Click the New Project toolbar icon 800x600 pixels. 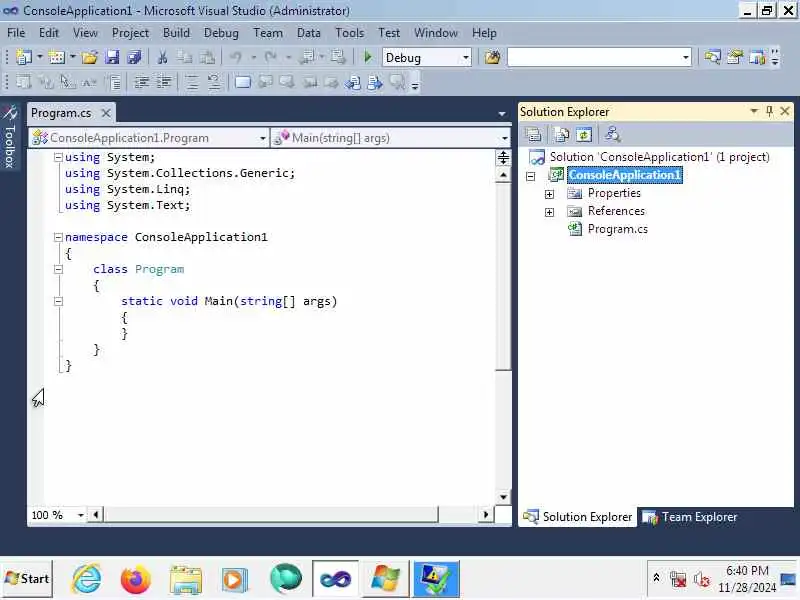coord(23,57)
